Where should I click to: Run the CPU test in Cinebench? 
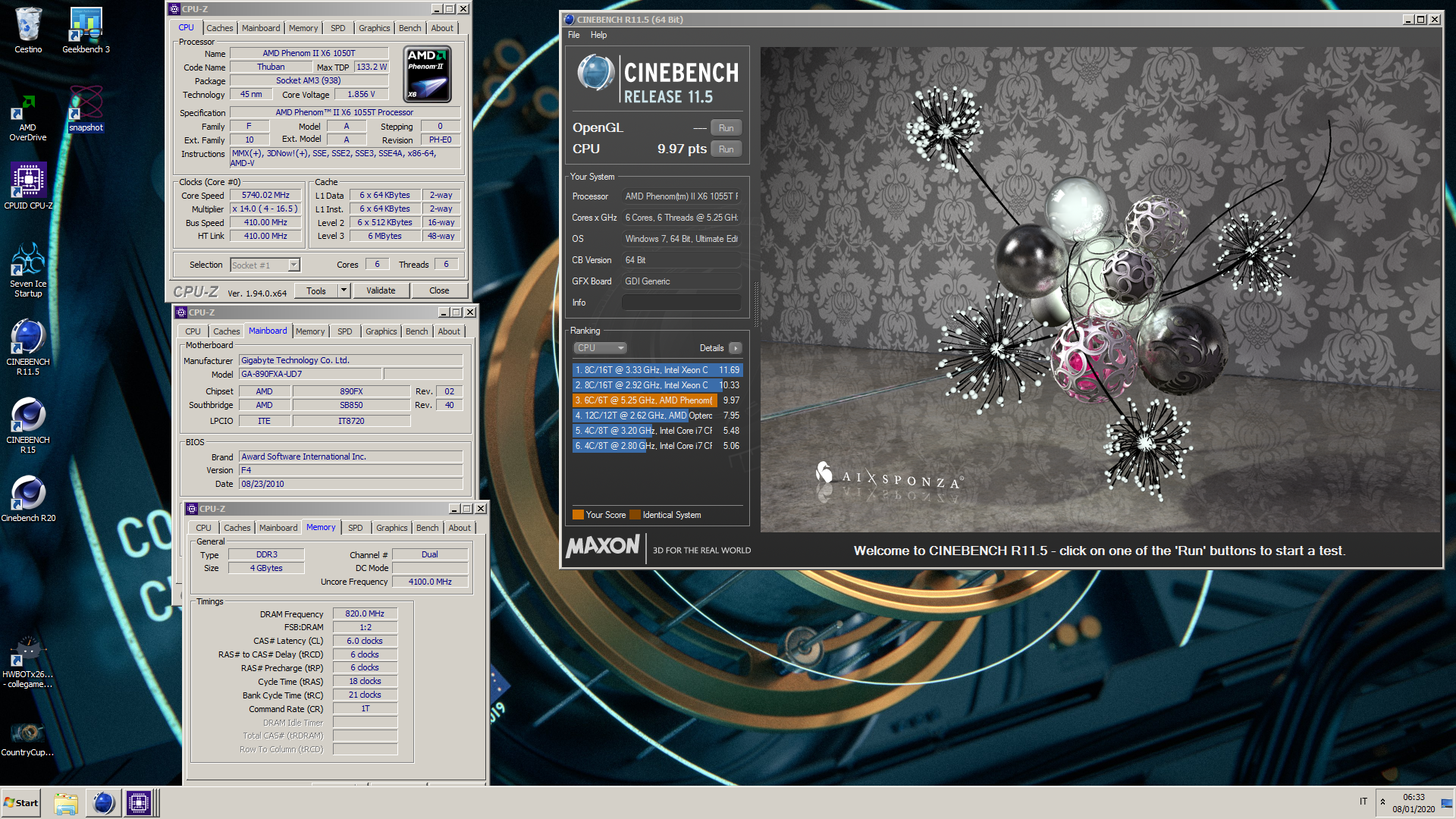coord(726,149)
